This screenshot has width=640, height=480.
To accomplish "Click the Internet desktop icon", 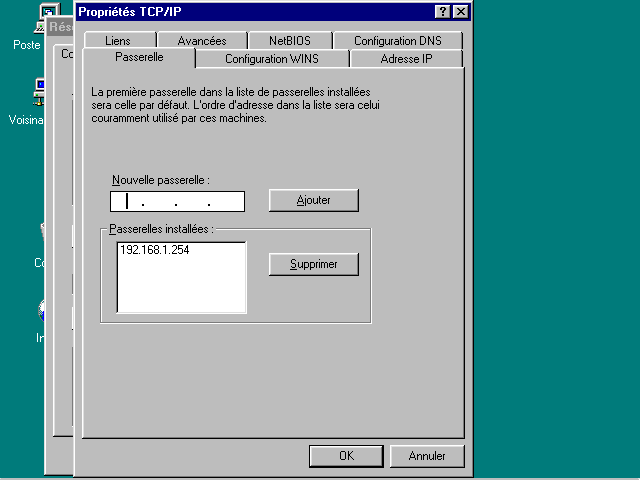I will click(x=41, y=310).
